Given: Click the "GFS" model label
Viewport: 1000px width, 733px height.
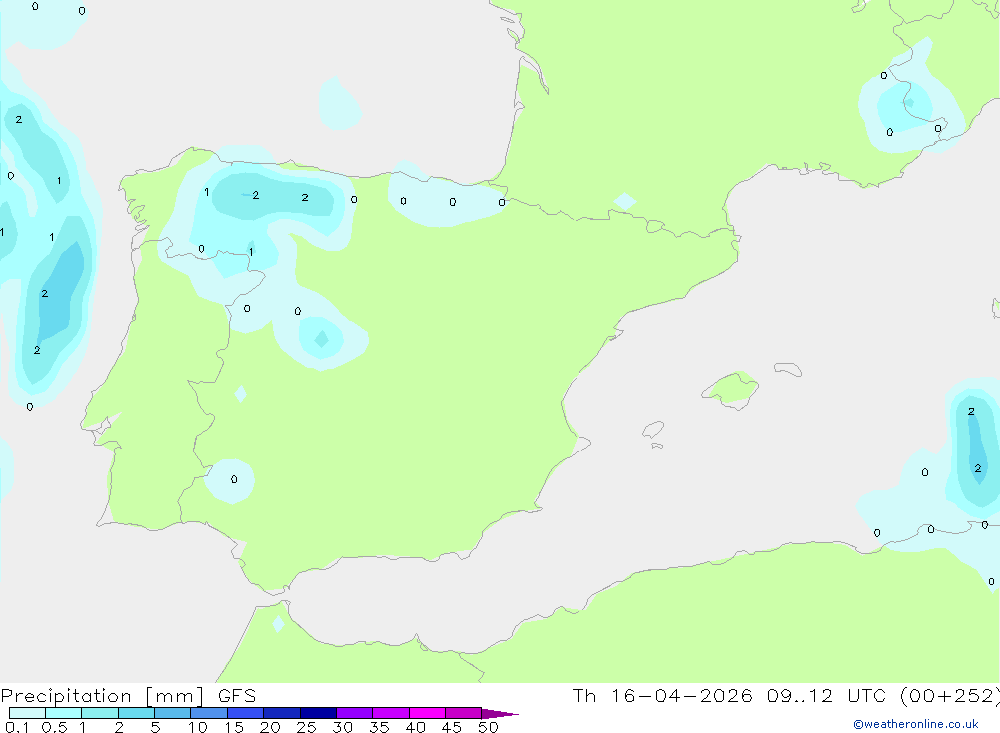Looking at the screenshot, I should [x=237, y=696].
